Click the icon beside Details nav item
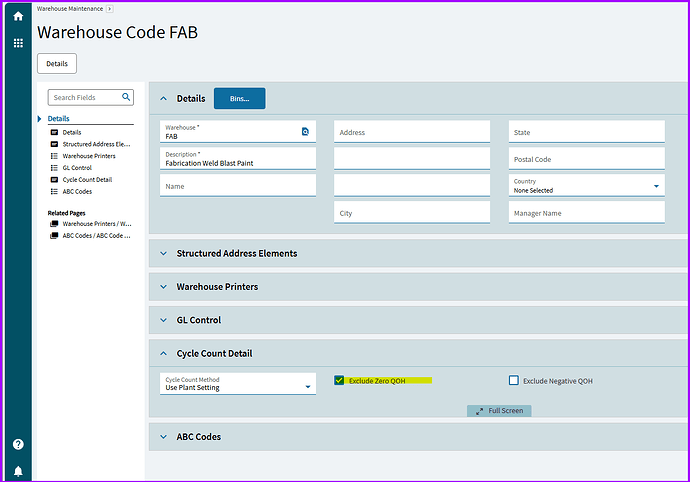This screenshot has width=690, height=482. (54, 132)
